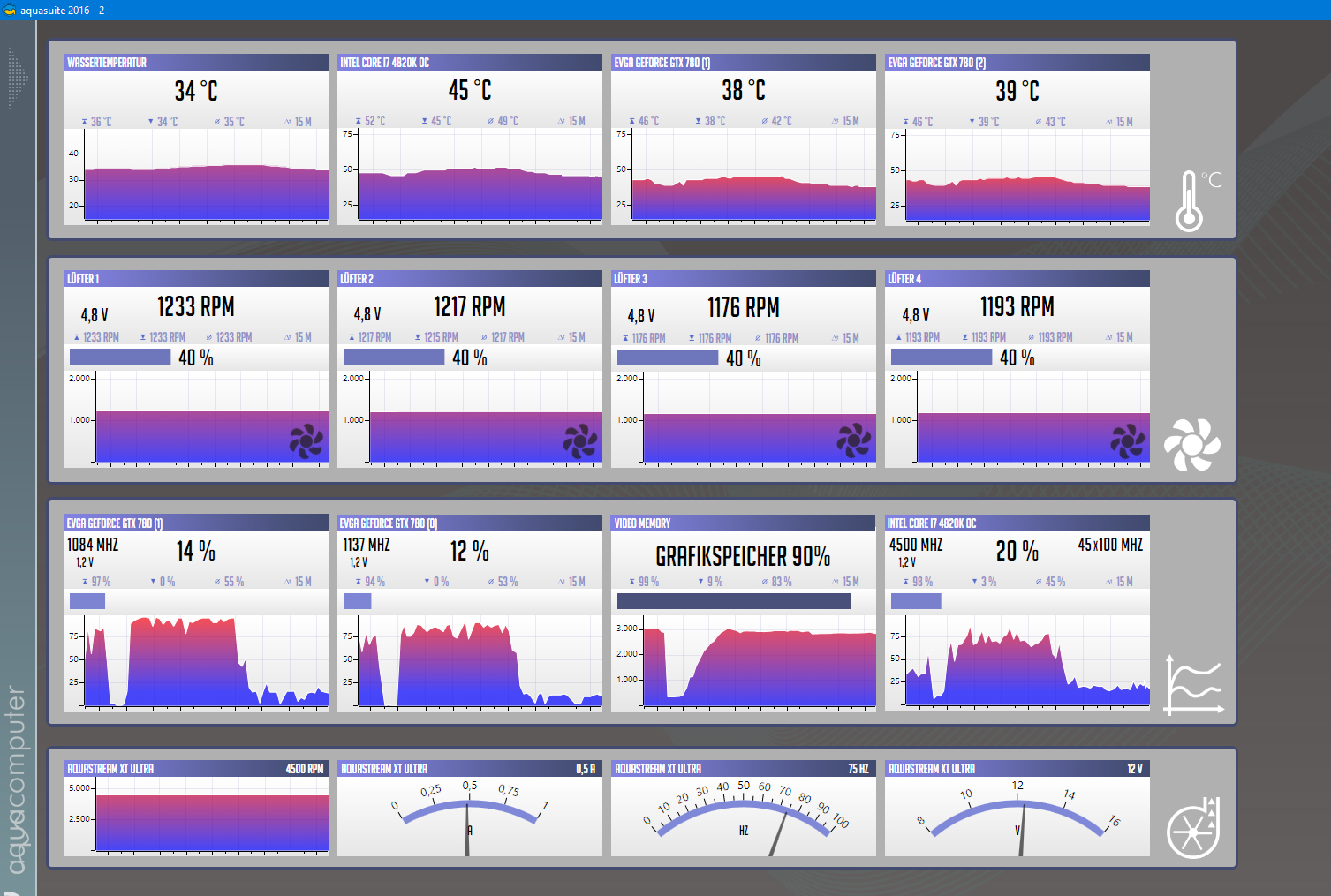Click the 39 °C GPU temperature value
This screenshot has width=1331, height=896.
[x=1017, y=91]
